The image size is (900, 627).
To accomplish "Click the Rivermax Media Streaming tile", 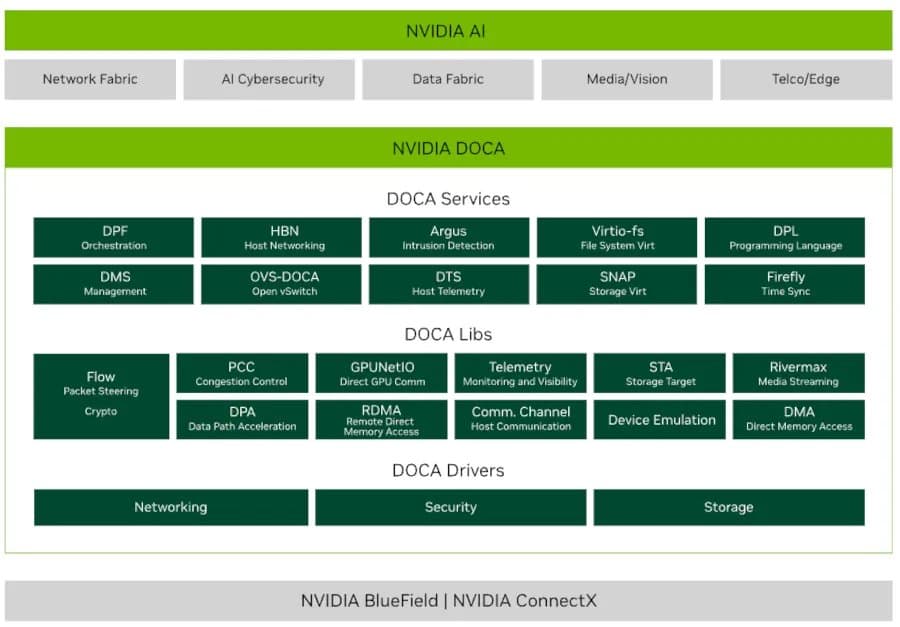I will pos(798,373).
